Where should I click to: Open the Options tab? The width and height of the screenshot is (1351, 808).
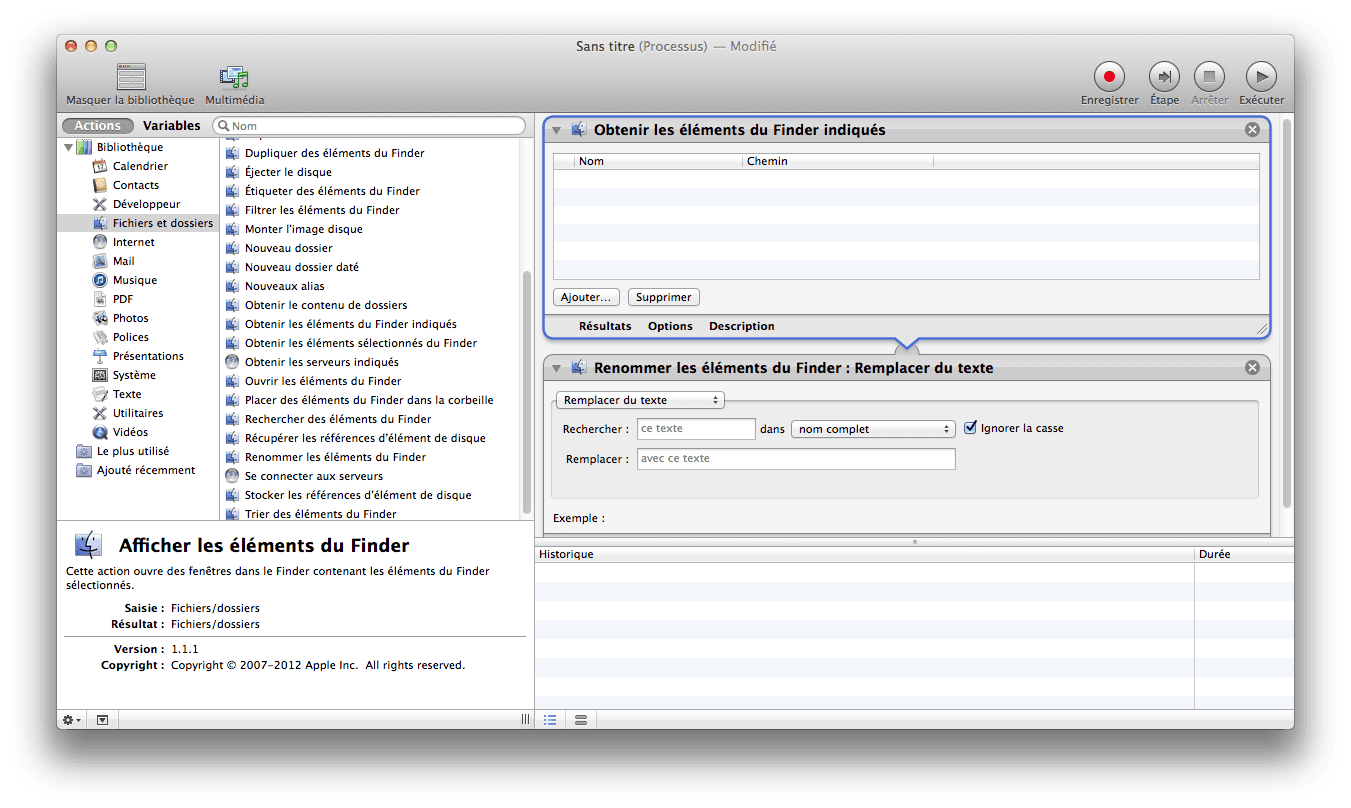click(x=670, y=326)
